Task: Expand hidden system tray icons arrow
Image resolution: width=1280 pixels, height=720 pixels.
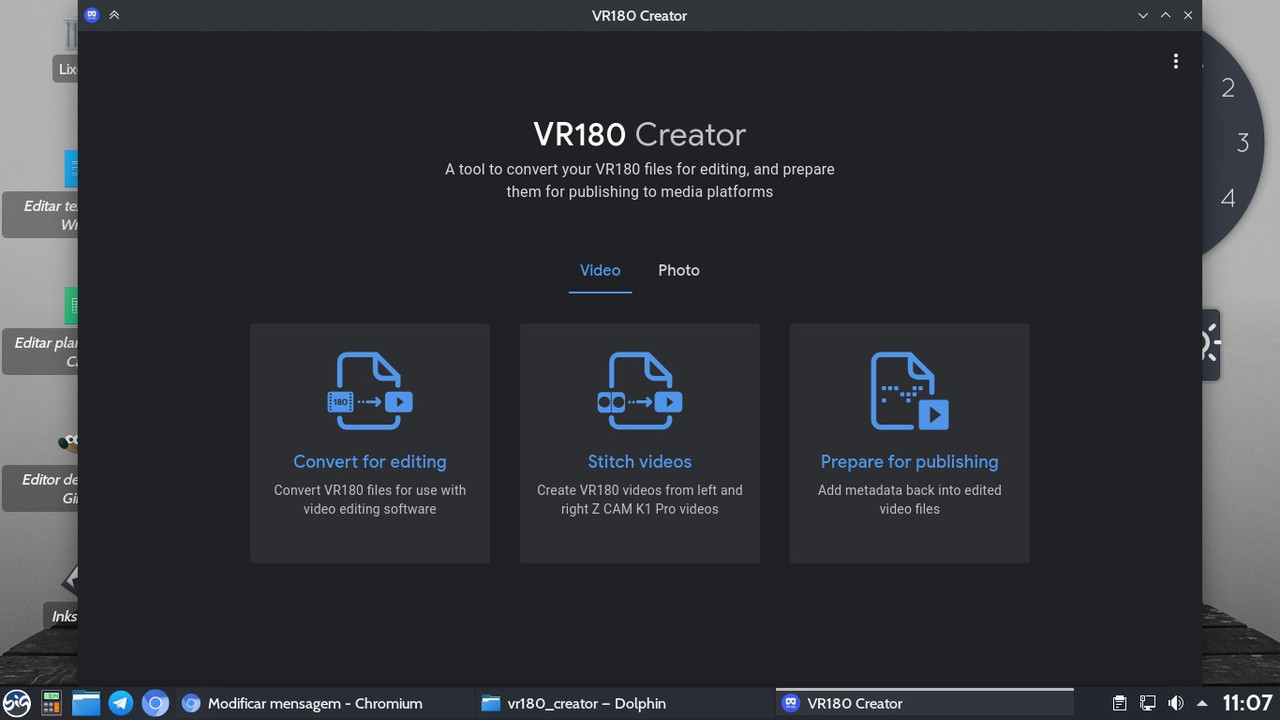Action: [1202, 703]
